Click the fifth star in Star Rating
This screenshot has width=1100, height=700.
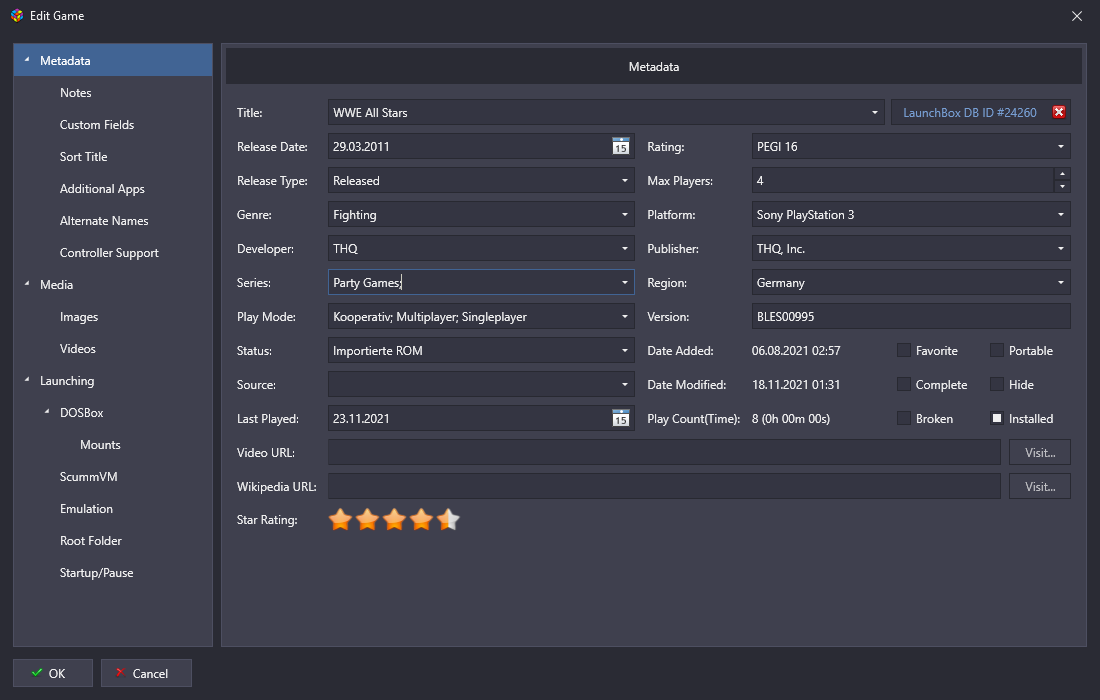448,520
